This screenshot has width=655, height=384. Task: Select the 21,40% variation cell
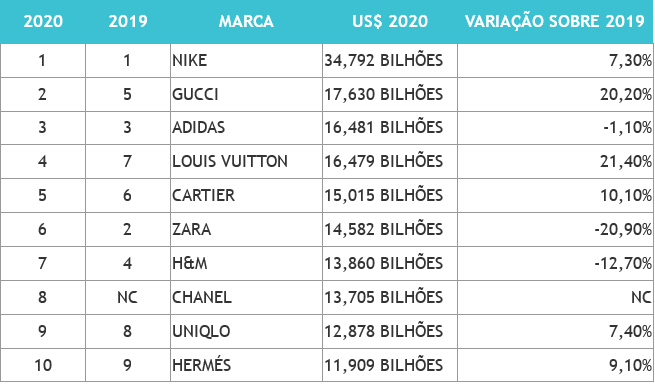coord(556,162)
